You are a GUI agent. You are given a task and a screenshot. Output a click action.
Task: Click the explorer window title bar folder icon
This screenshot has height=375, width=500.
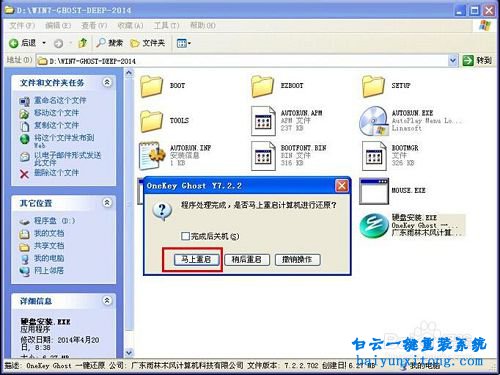click(10, 10)
